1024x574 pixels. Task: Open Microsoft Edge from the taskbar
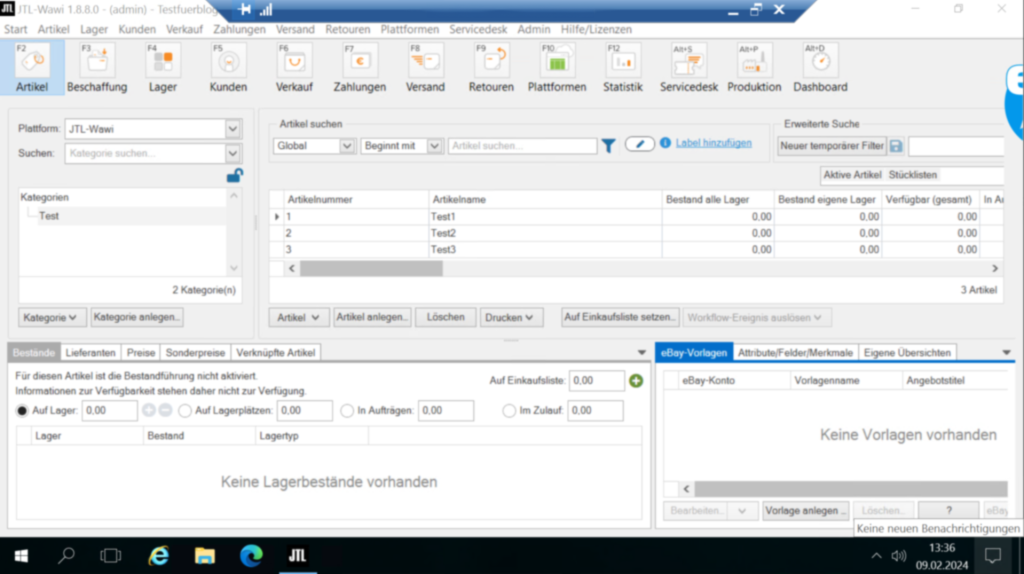(251, 556)
